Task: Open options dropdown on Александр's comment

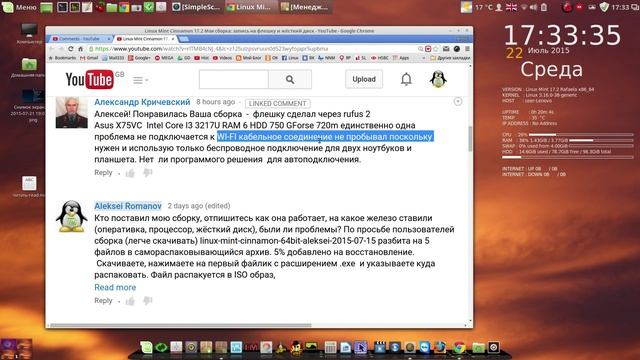Action: click(458, 101)
